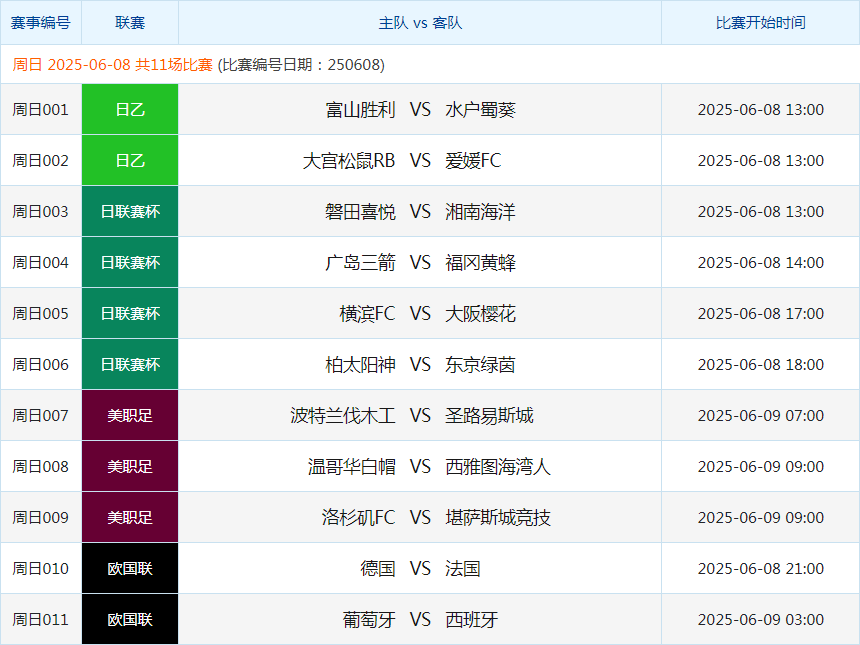This screenshot has height=645, width=860.
Task: Click start time 2025-06-08 17:00
Action: [761, 314]
